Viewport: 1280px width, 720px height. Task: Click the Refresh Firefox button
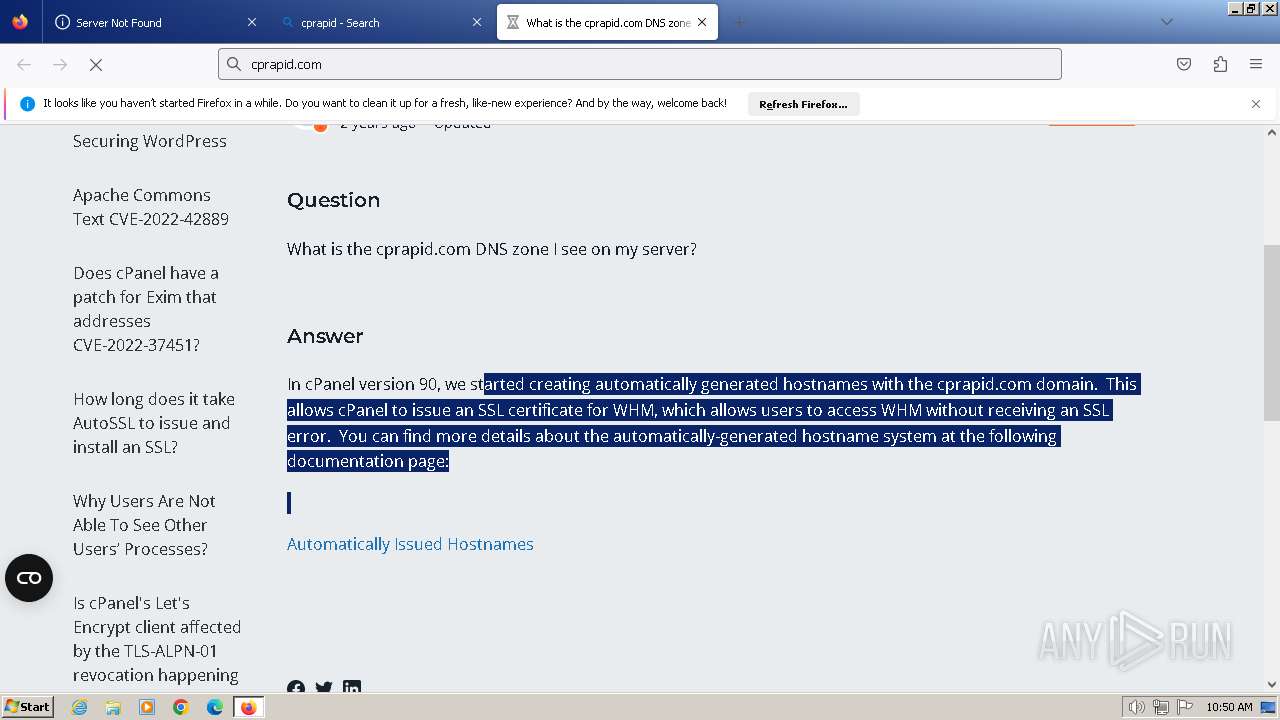click(803, 104)
